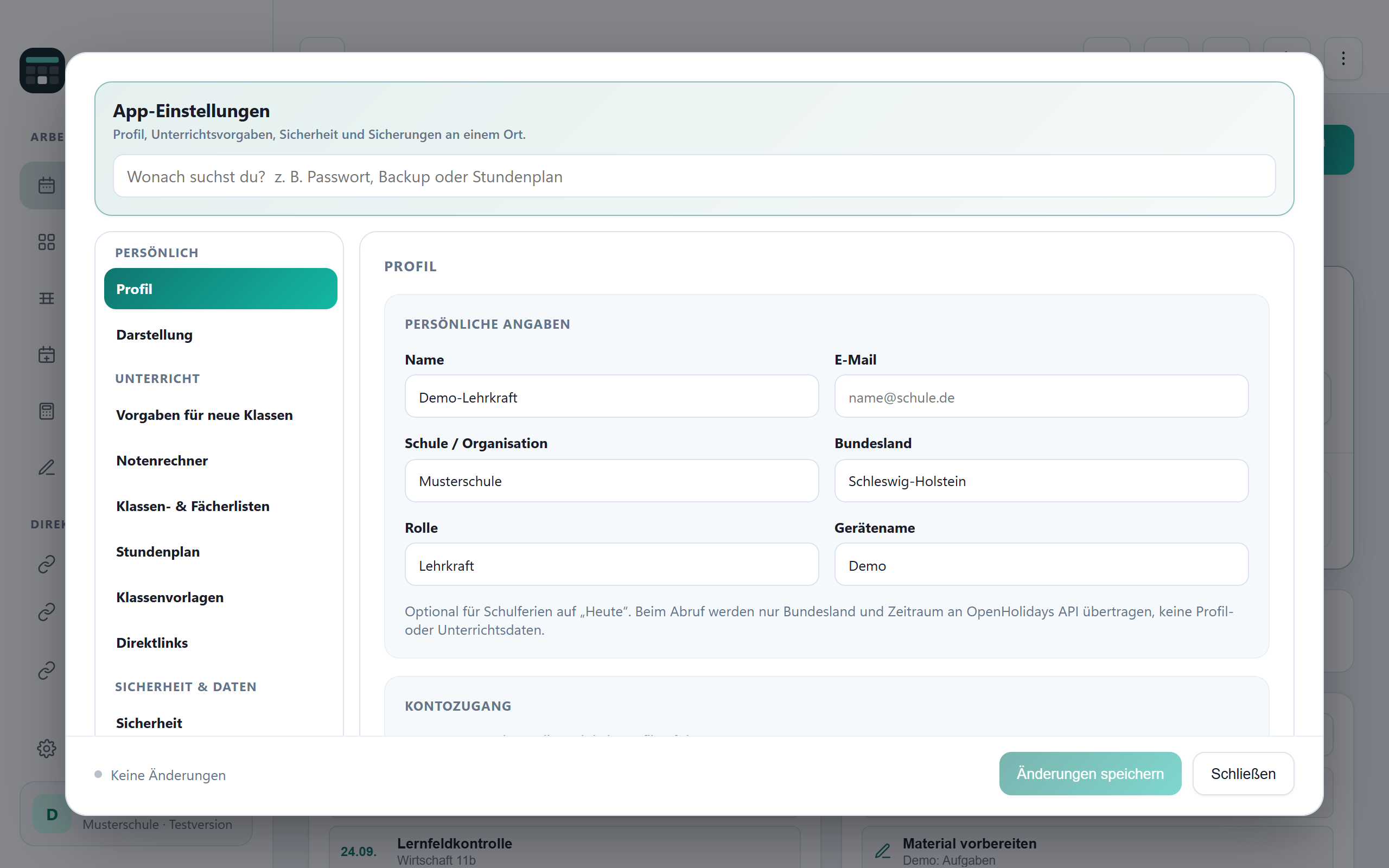The image size is (1389, 868).
Task: Click the table grid sidebar icon
Action: 47,298
